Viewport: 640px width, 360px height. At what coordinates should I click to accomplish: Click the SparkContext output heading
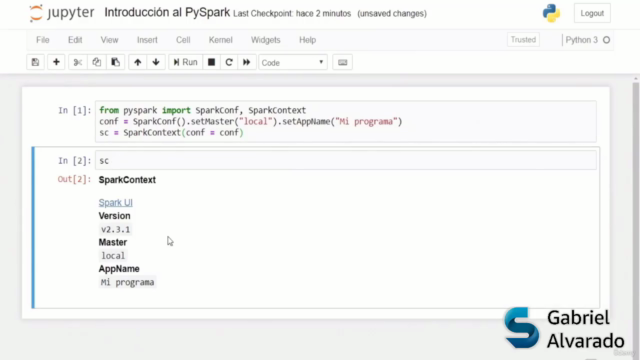(x=127, y=180)
